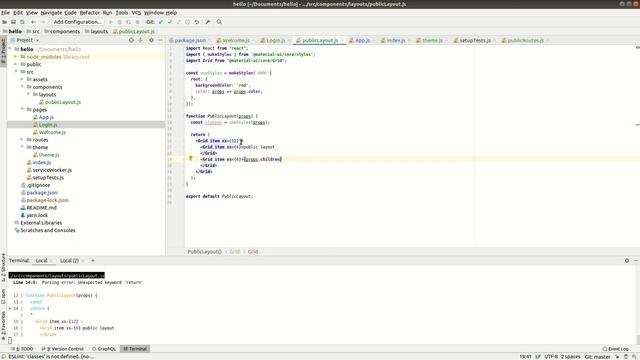Select publicLayout.js in project tree
Screen dimensions: 640x360
tap(63, 102)
